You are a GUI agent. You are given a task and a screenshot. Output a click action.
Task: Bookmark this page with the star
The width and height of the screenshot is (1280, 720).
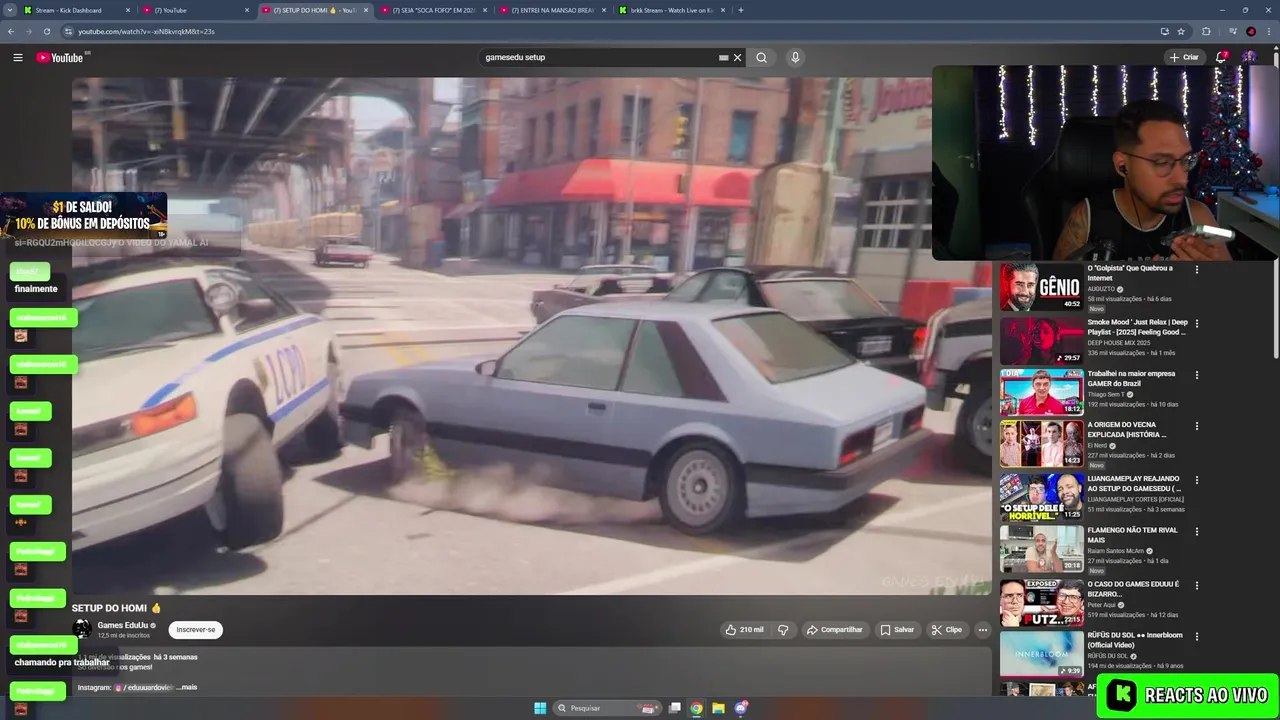1181,31
